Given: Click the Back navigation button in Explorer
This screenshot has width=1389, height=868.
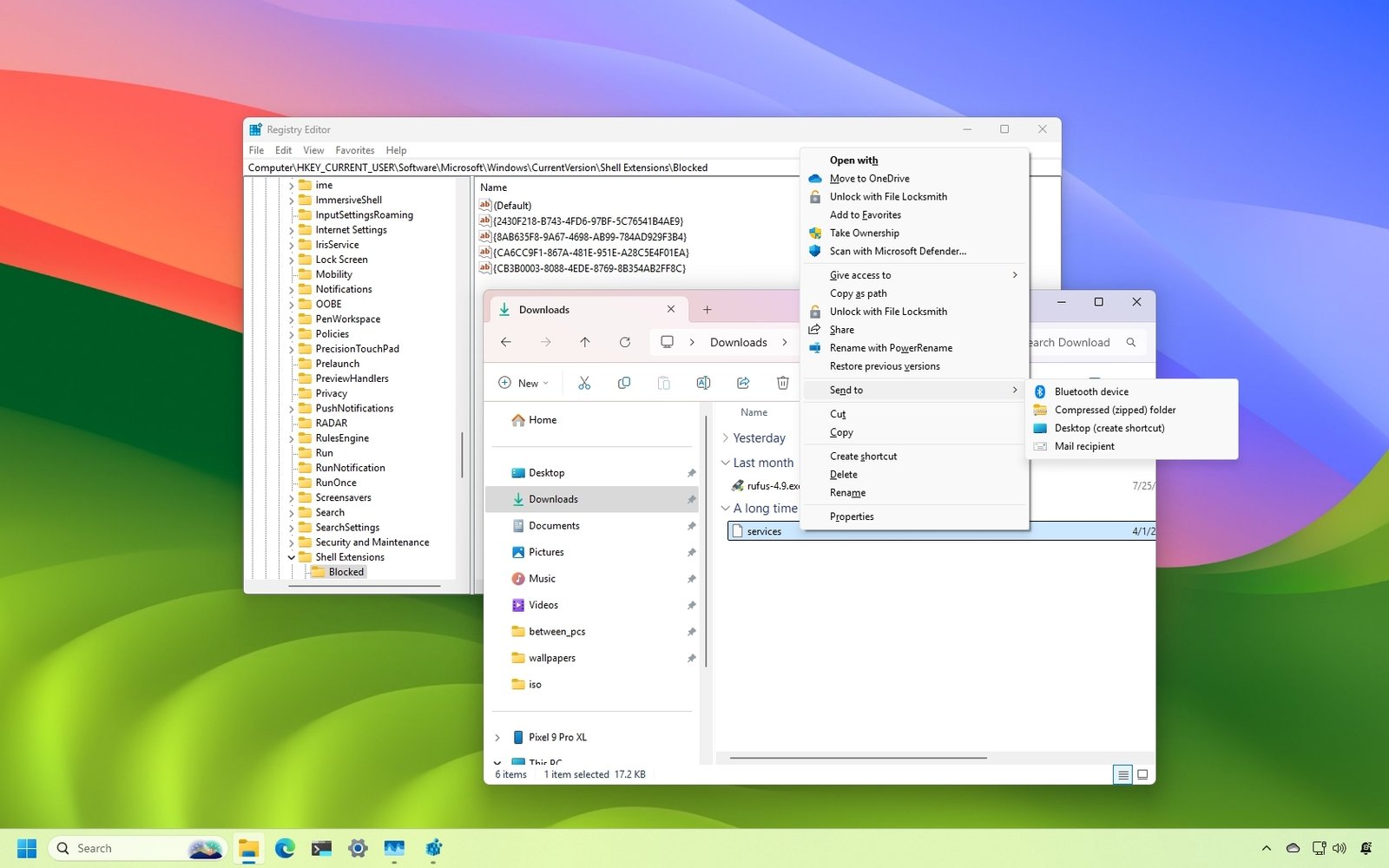Looking at the screenshot, I should click(506, 342).
